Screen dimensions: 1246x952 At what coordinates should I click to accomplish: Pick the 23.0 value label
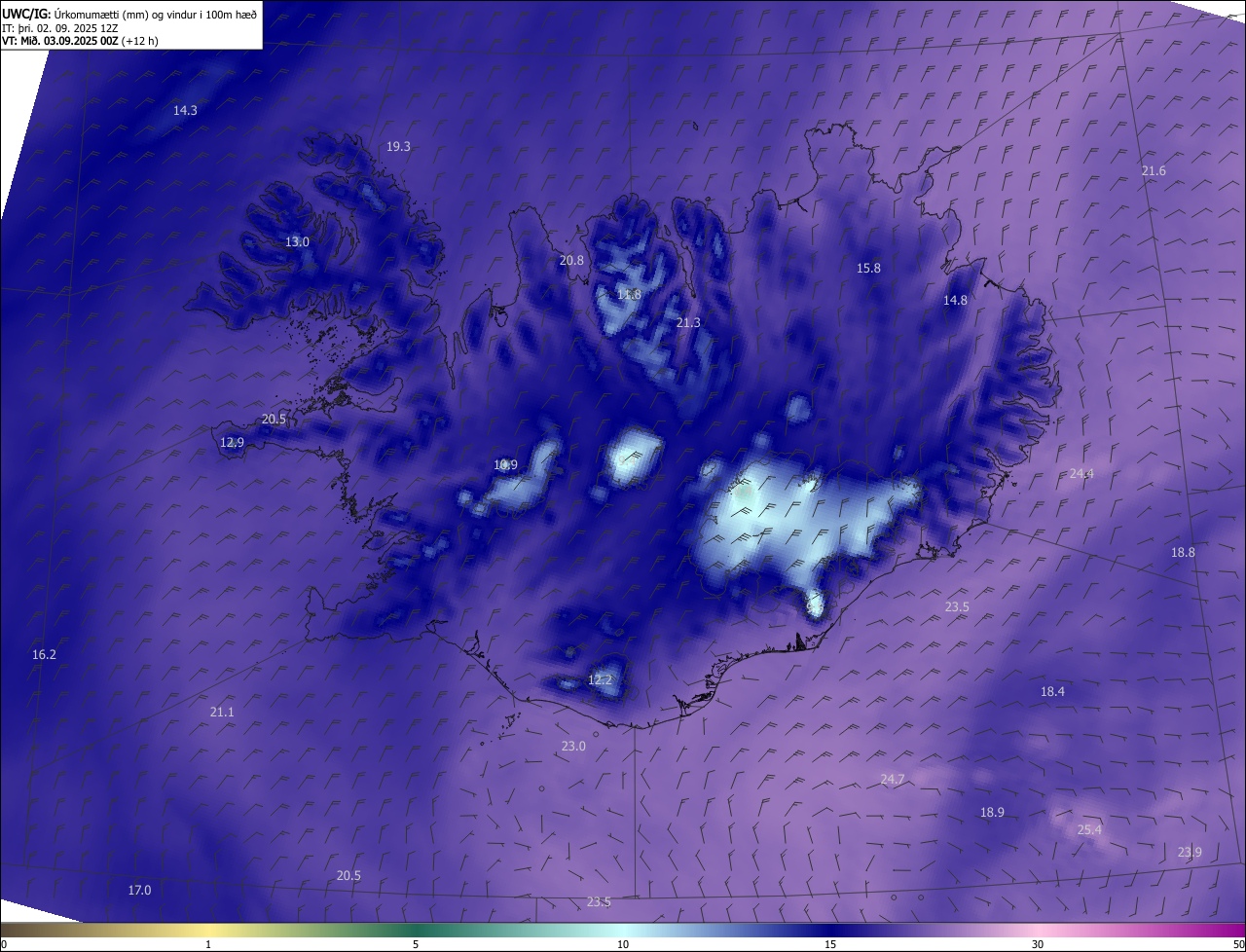573,747
